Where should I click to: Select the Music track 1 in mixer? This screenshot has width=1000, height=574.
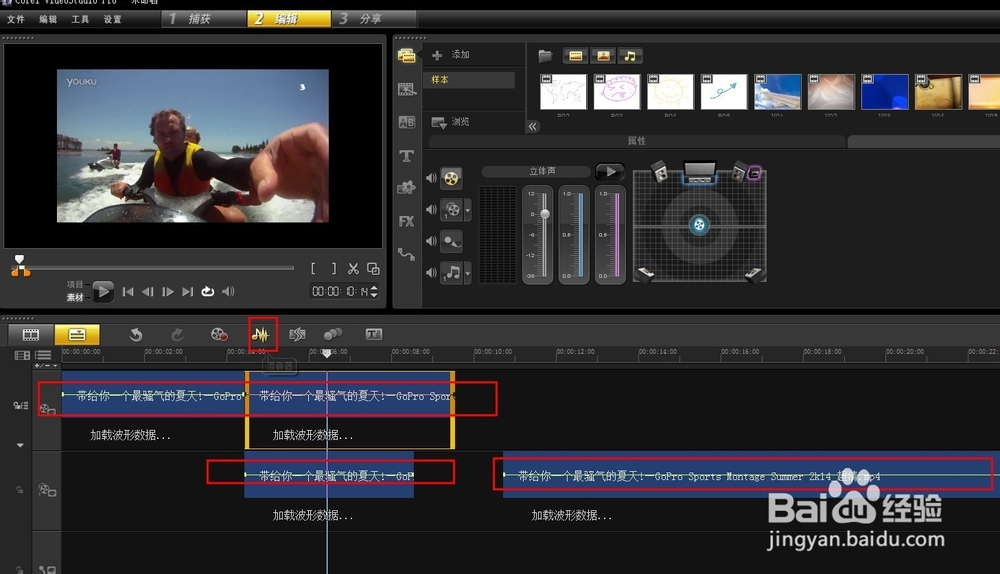tap(452, 273)
